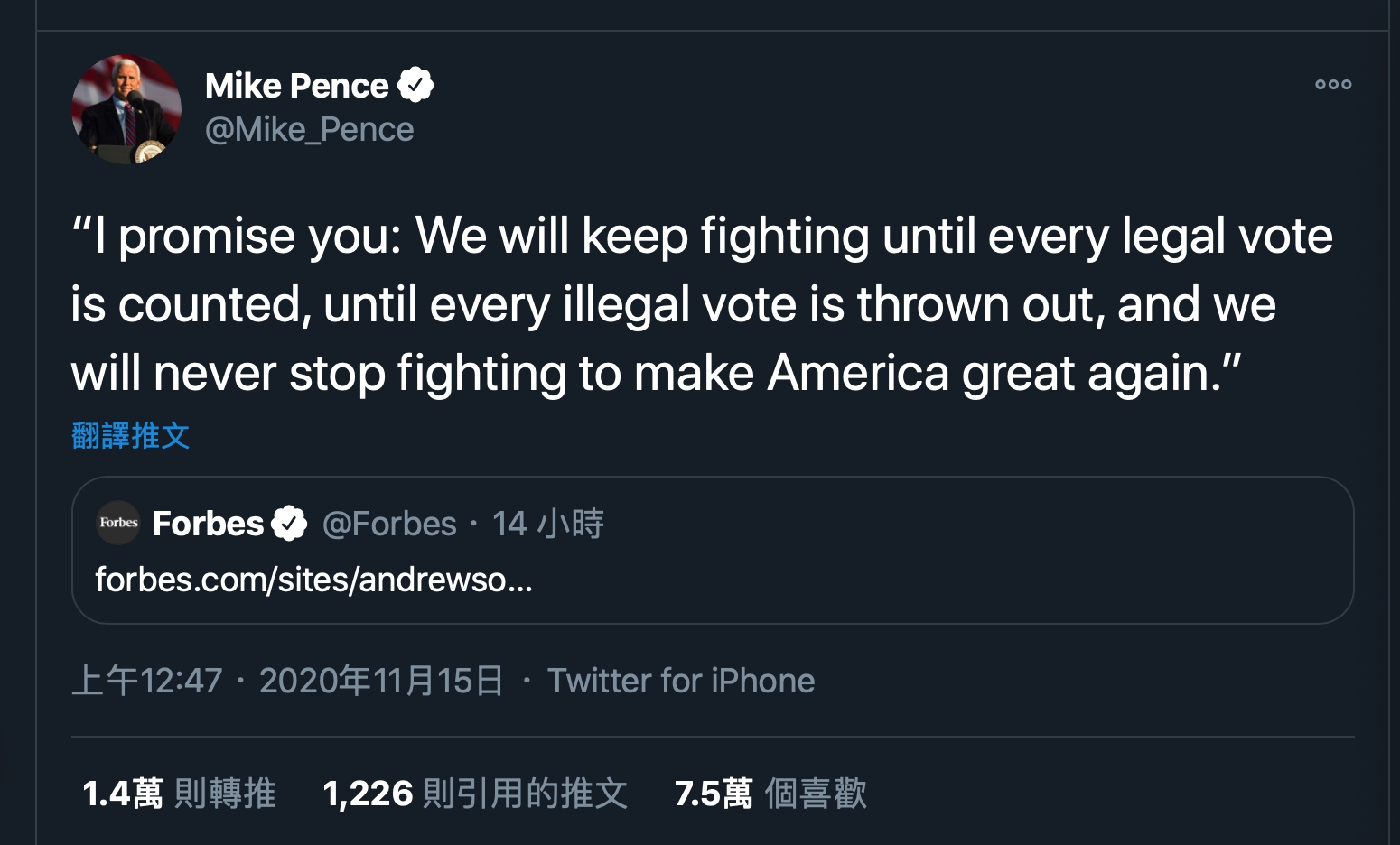Click the 14 小時 quoted tweet timestamp

click(547, 524)
